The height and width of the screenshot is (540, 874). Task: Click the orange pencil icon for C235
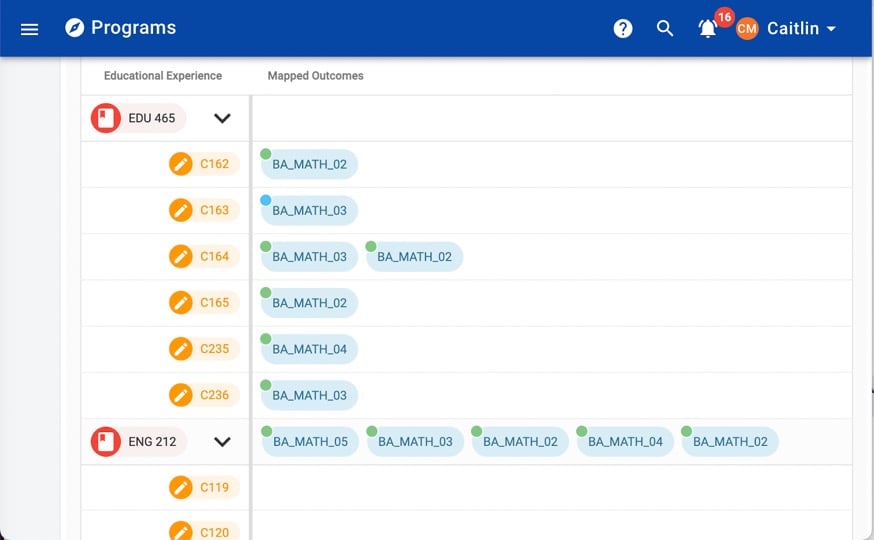[x=180, y=349]
